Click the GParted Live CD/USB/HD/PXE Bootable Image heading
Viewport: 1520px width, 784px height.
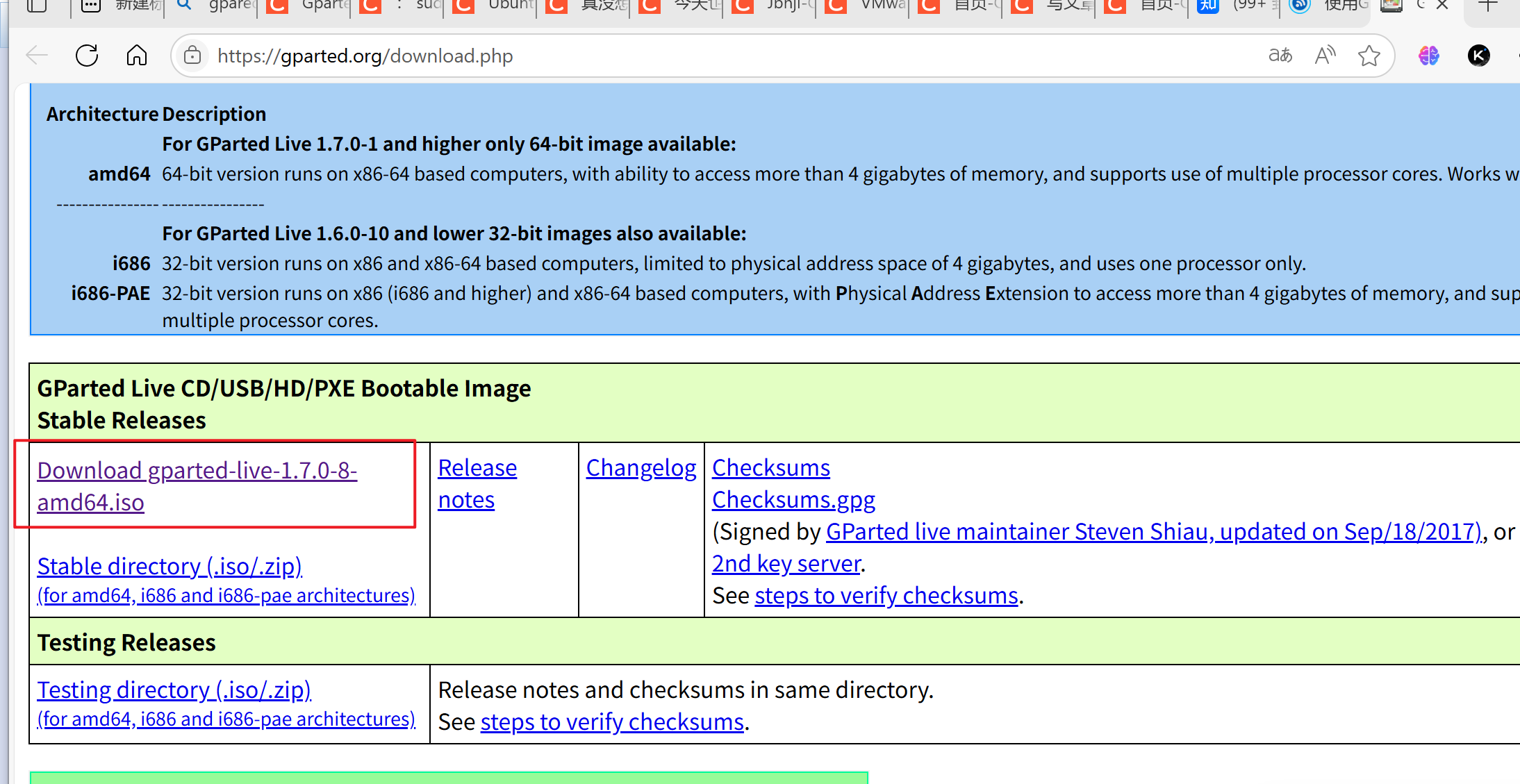pos(284,388)
